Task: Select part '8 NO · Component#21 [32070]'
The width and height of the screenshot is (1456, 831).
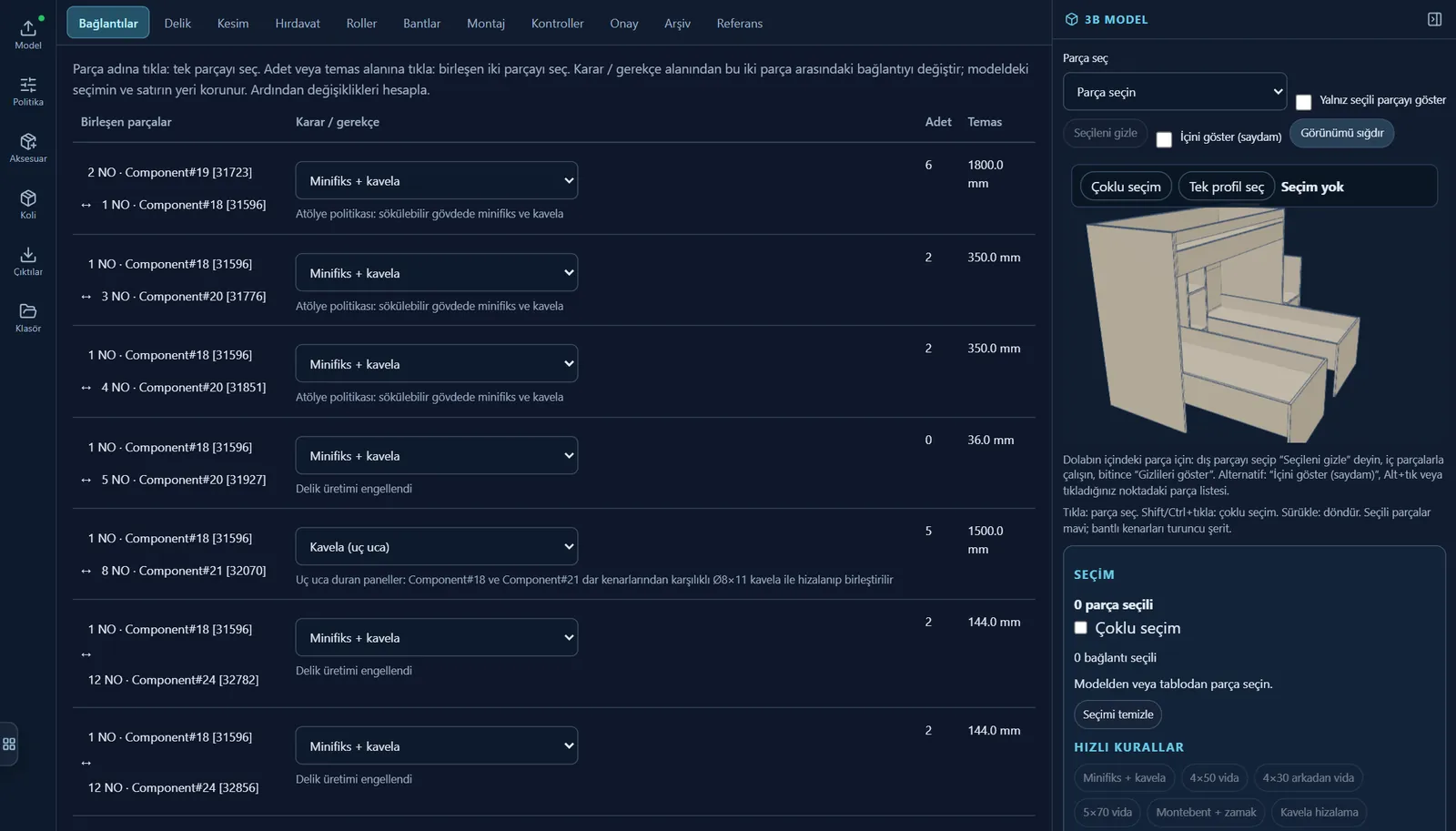Action: [184, 571]
